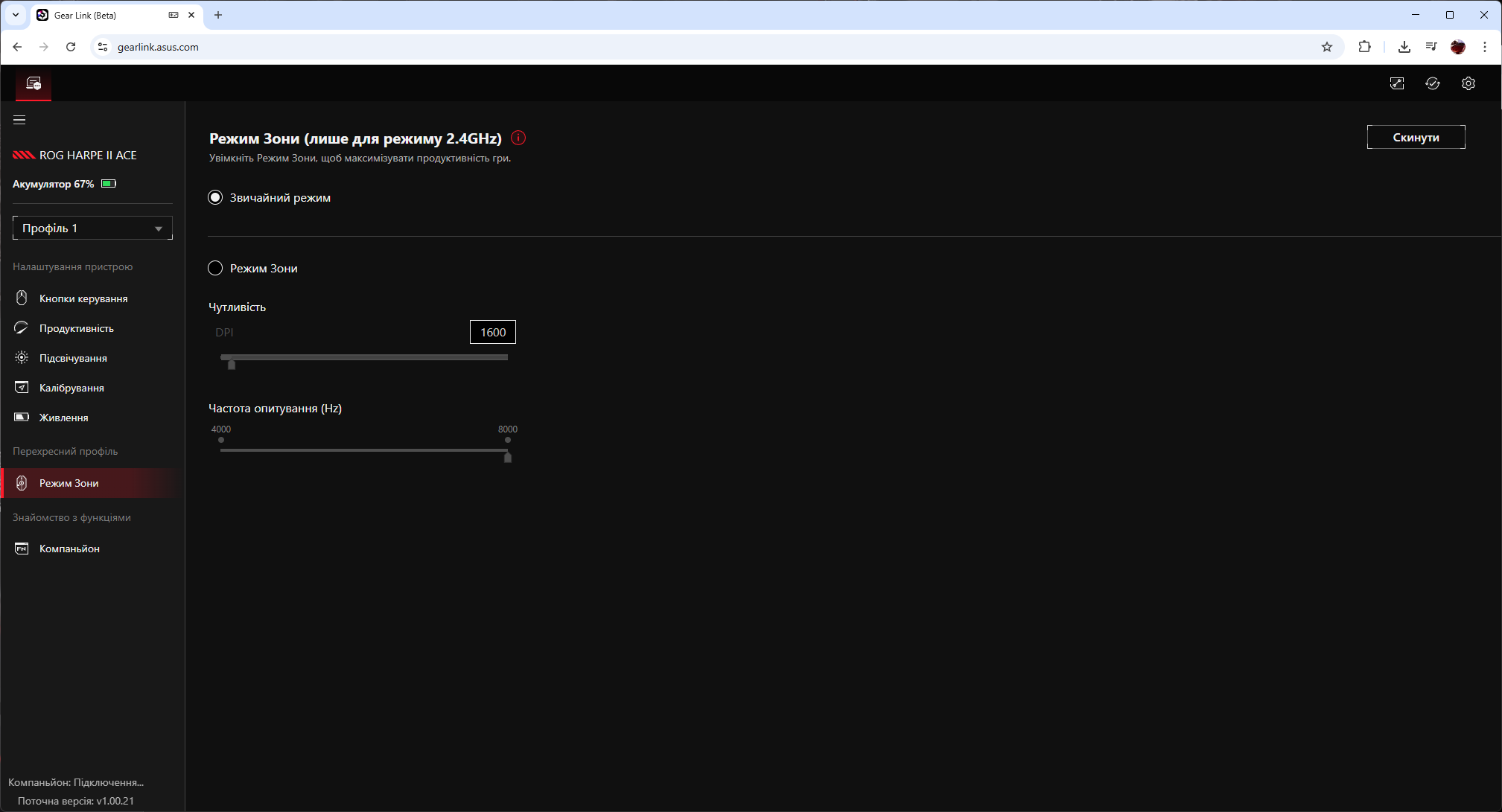Viewport: 1502px width, 812px height.
Task: Click the firmware update check icon
Action: tap(1432, 83)
